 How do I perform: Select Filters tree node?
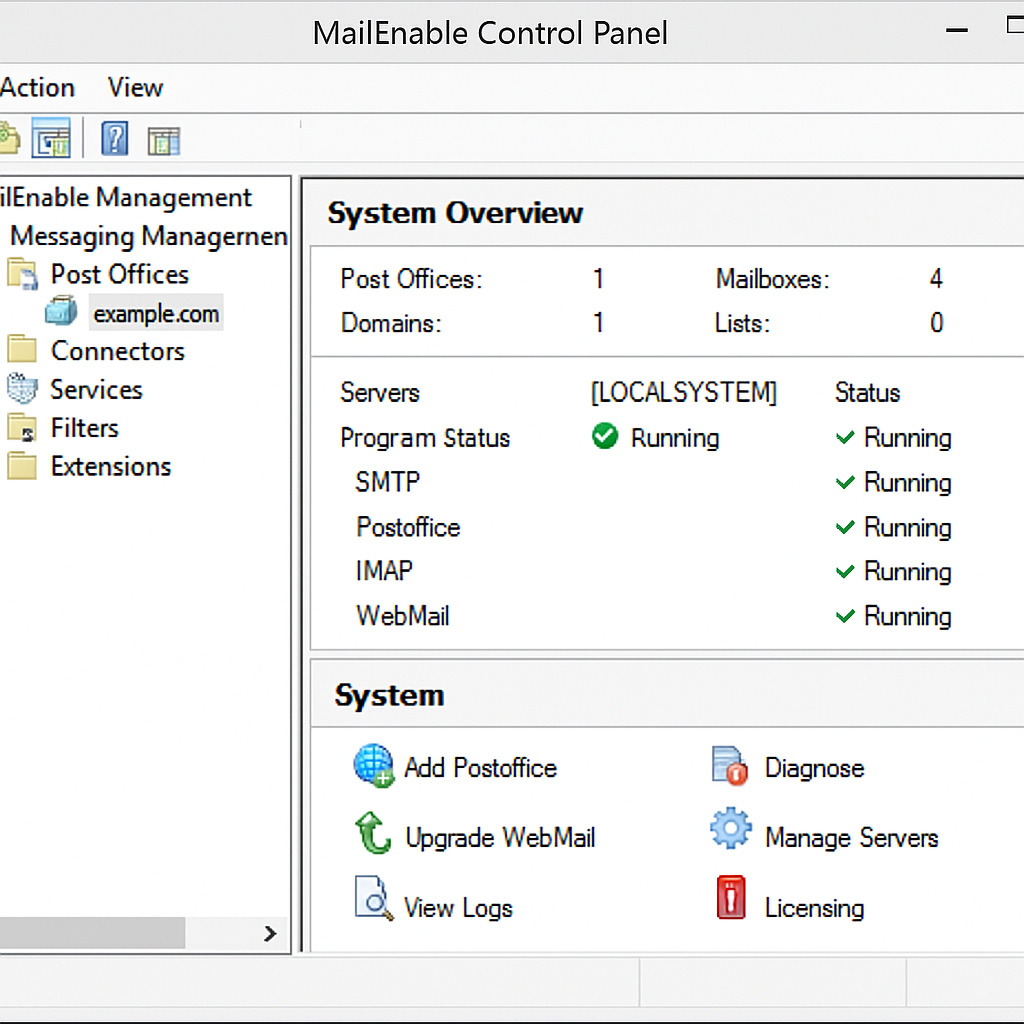click(x=85, y=428)
